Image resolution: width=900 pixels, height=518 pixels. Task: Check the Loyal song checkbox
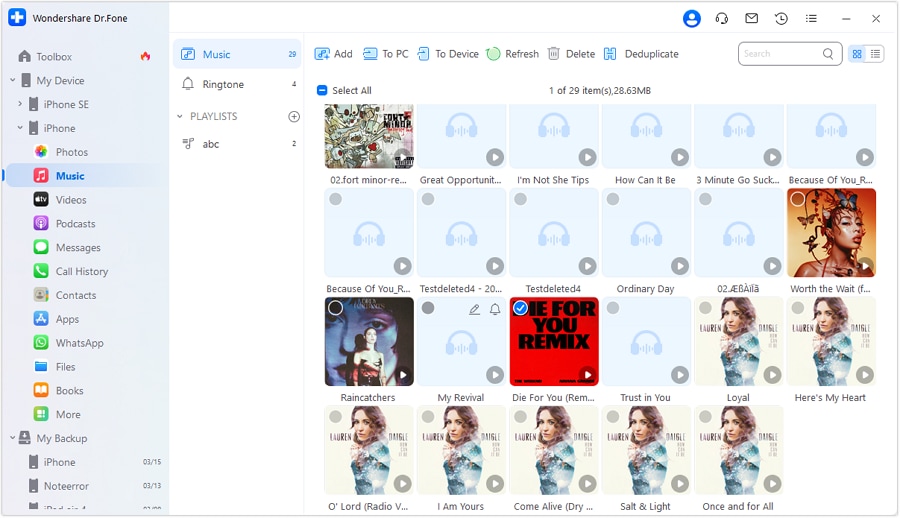point(705,308)
